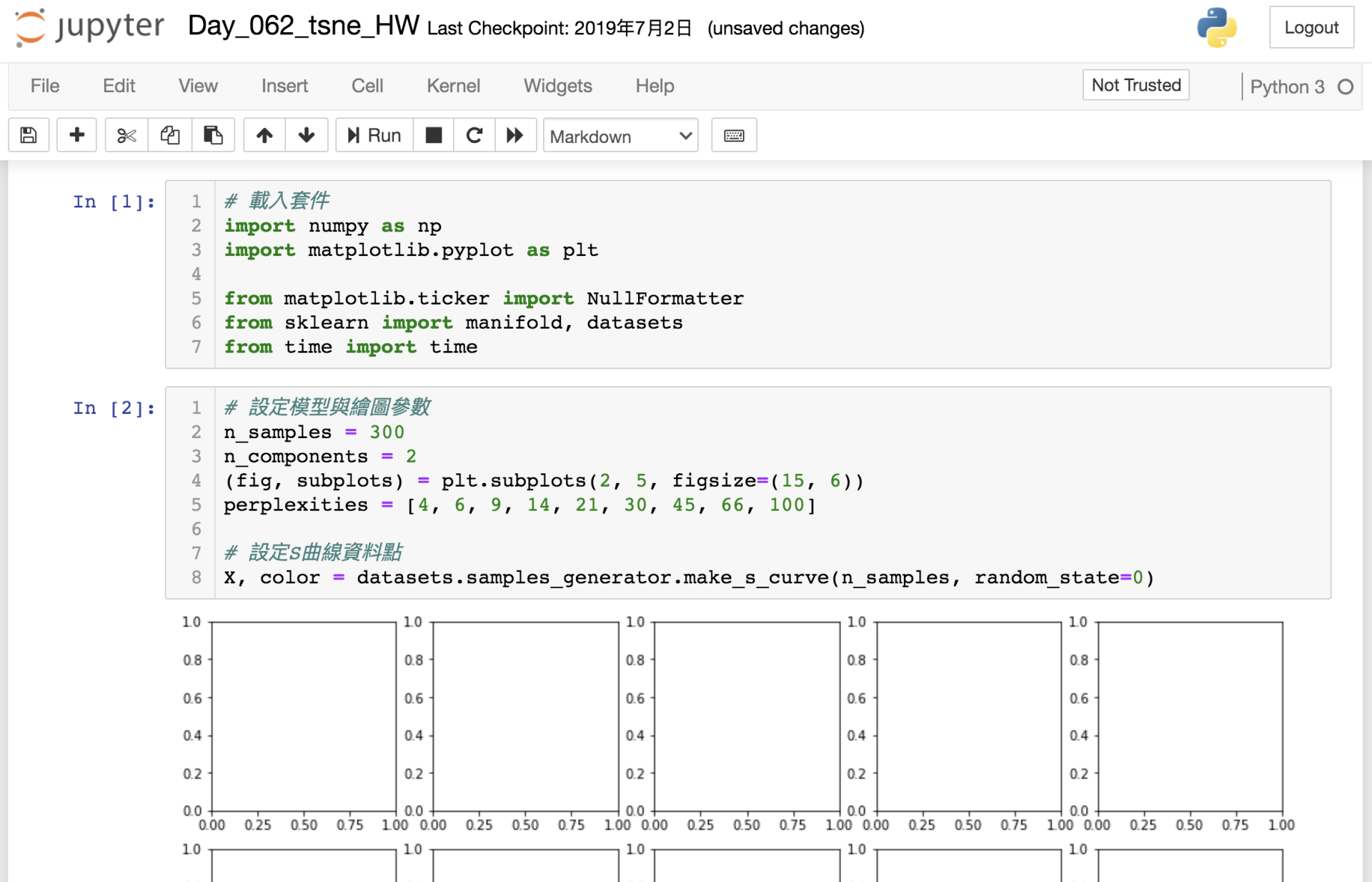This screenshot has width=1372, height=882.
Task: Open the Edit menu
Action: [119, 86]
